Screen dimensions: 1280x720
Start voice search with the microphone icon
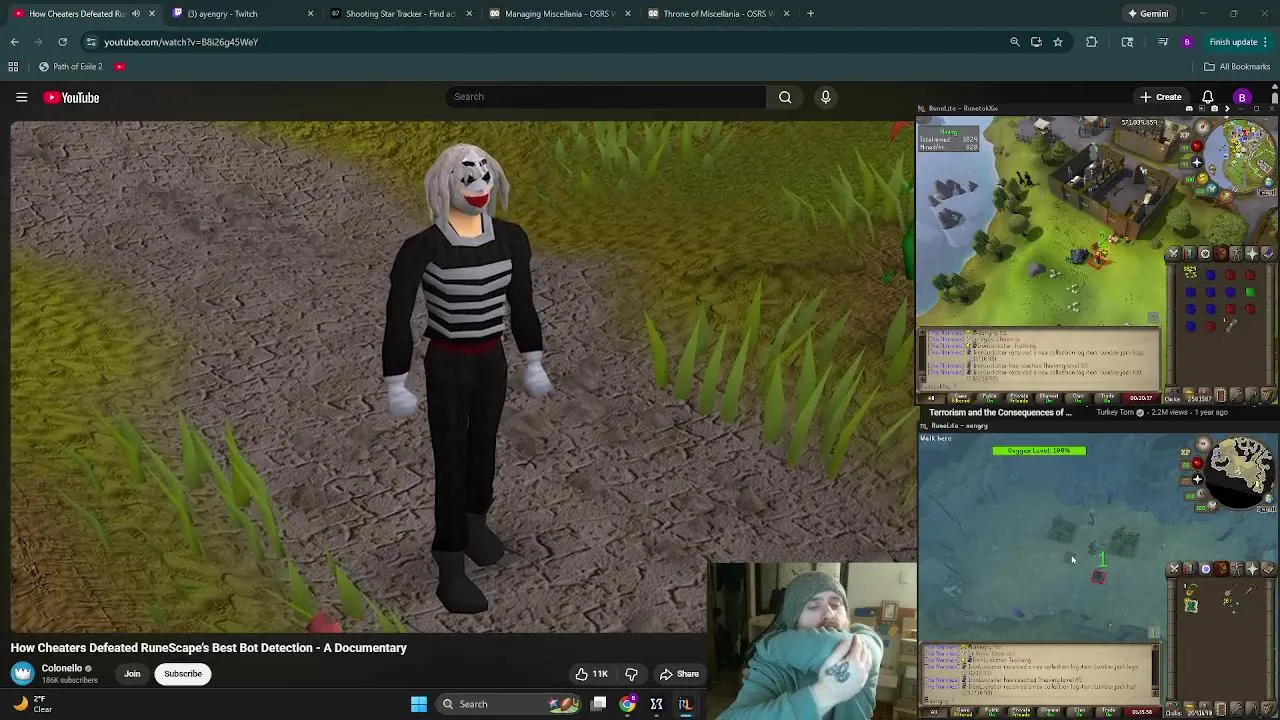tap(825, 97)
